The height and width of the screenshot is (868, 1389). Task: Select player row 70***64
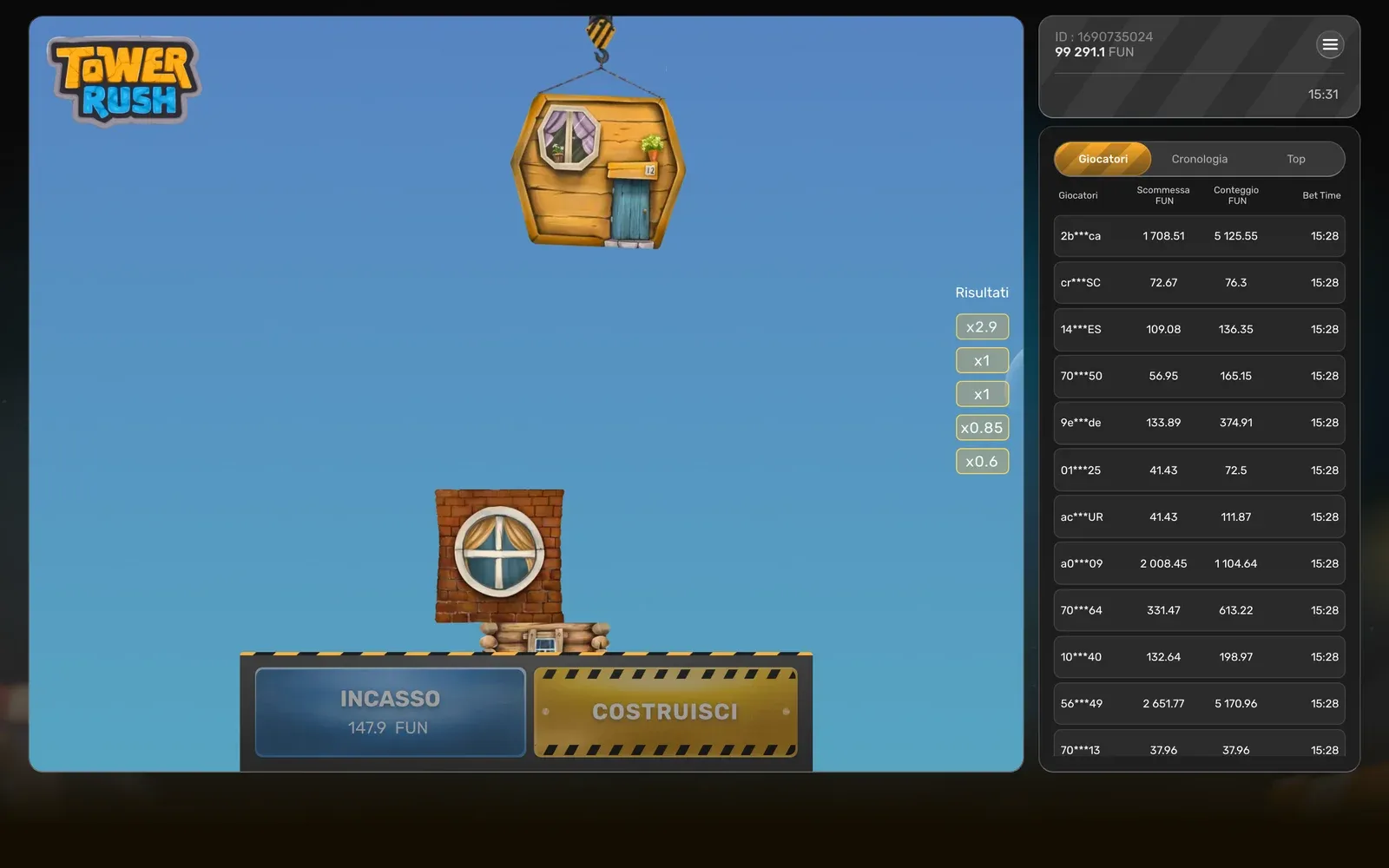(1199, 611)
